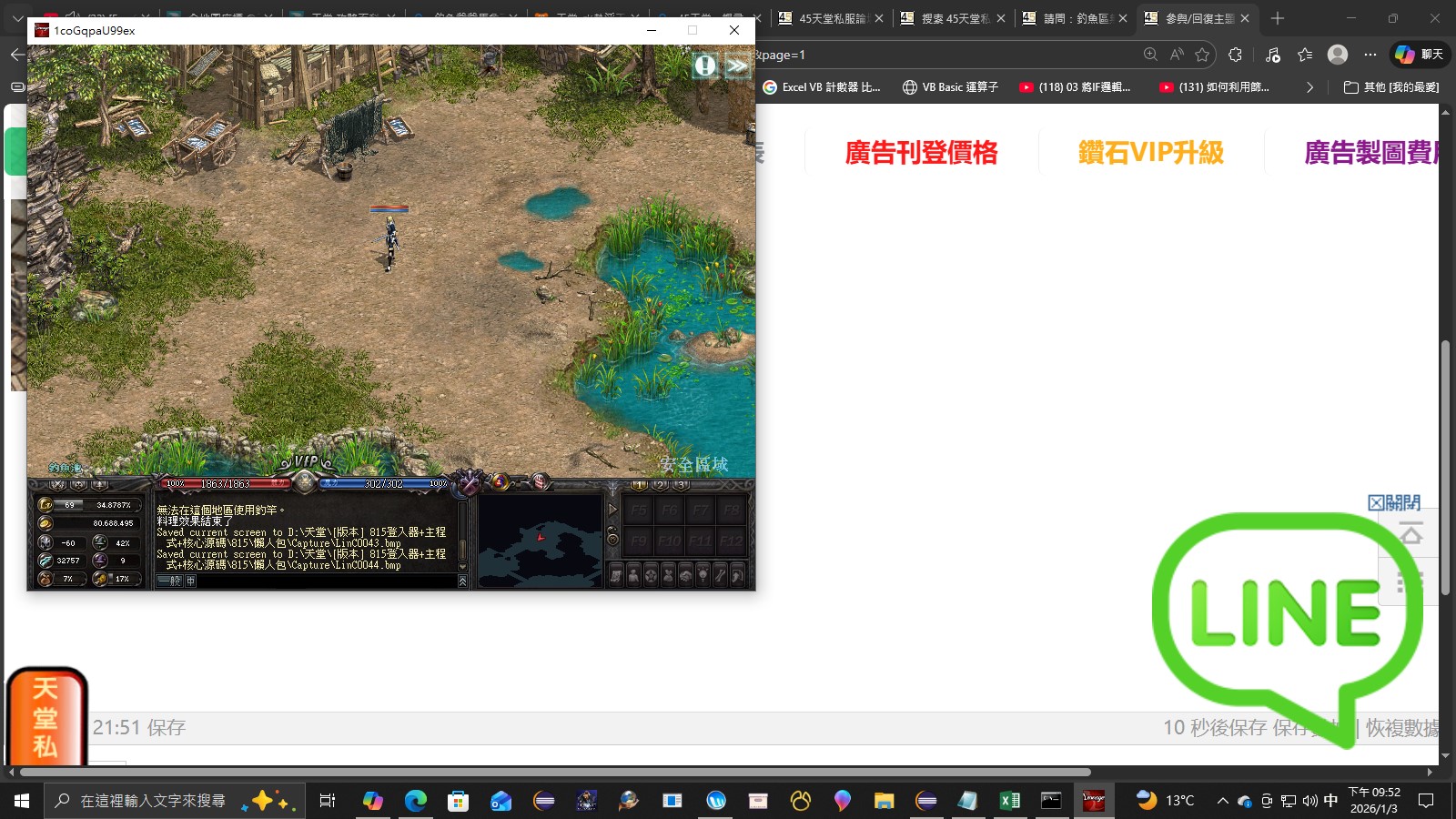
Task: Open the VB Basic 運算子 bookmark
Action: (950, 87)
